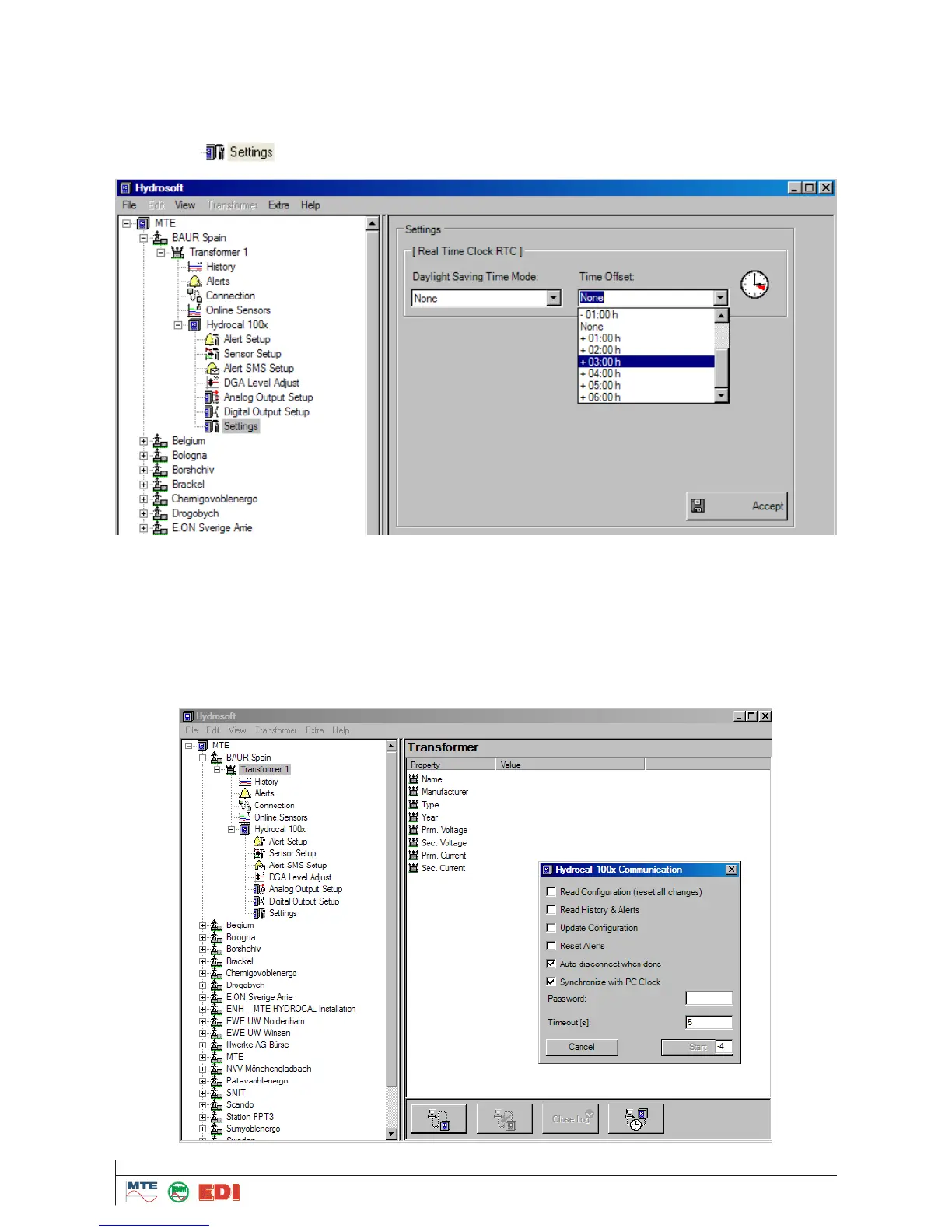
Task: Open the File menu in Settings window
Action: 129,205
